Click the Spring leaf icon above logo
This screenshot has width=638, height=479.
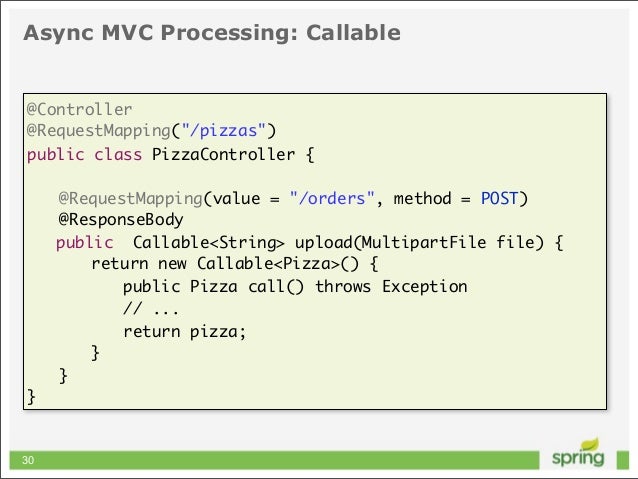pos(590,444)
